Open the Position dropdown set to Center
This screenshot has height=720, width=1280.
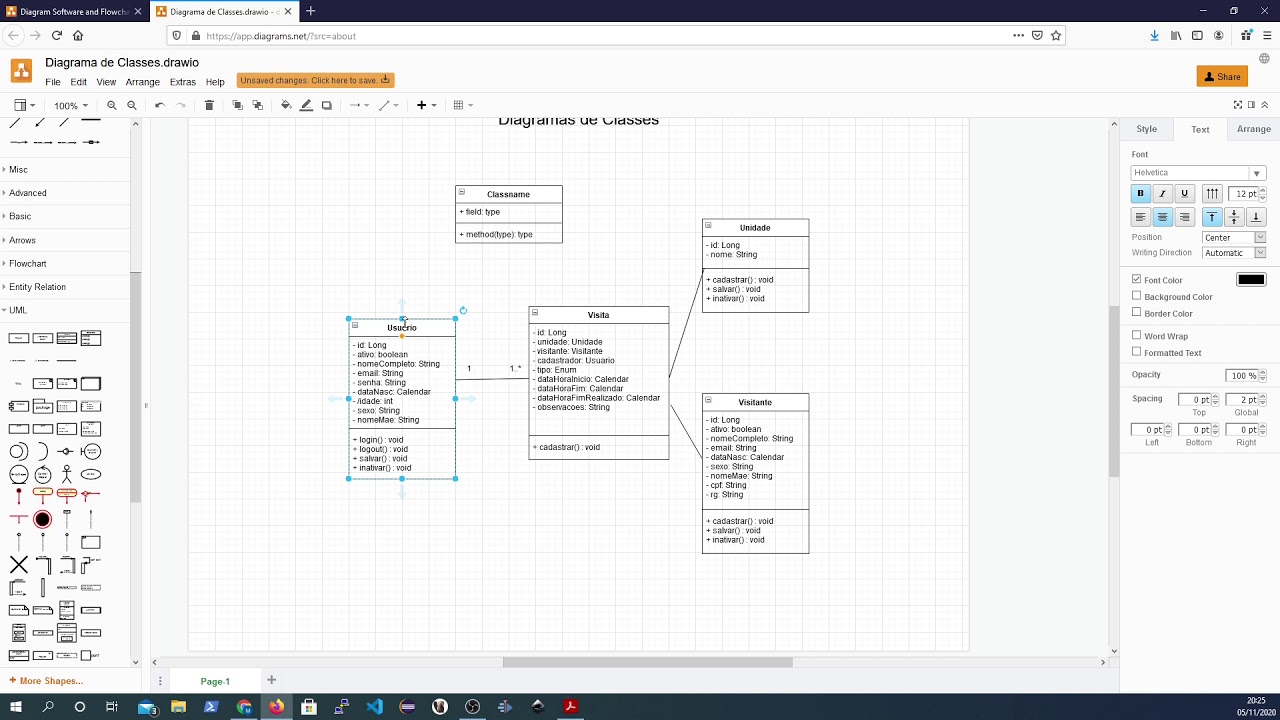click(1234, 238)
